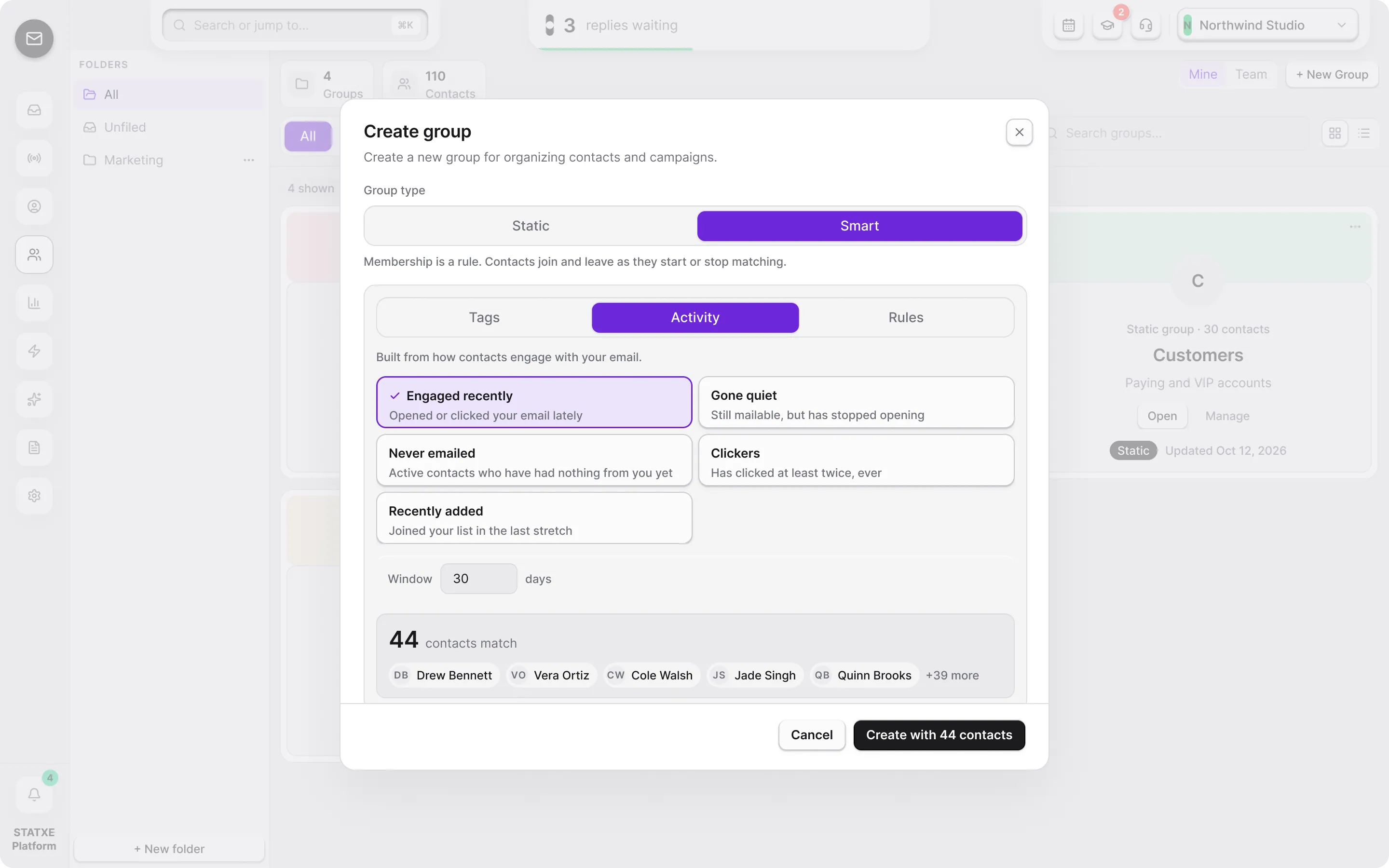Close the Create group dialog

point(1019,132)
